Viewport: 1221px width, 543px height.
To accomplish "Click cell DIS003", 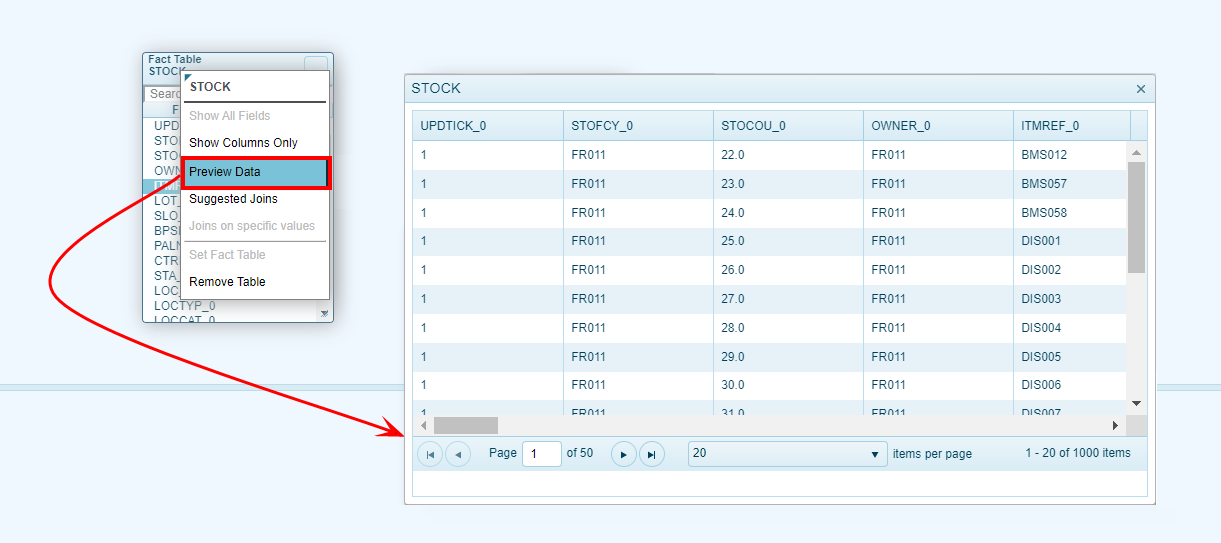I will 1070,299.
